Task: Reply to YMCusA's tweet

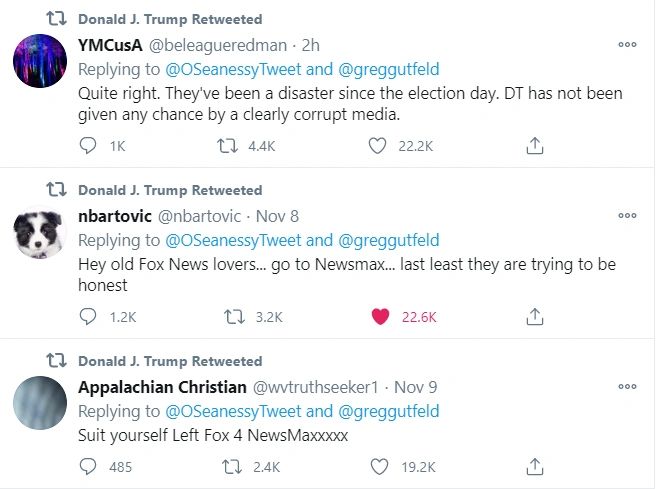Action: [88, 146]
